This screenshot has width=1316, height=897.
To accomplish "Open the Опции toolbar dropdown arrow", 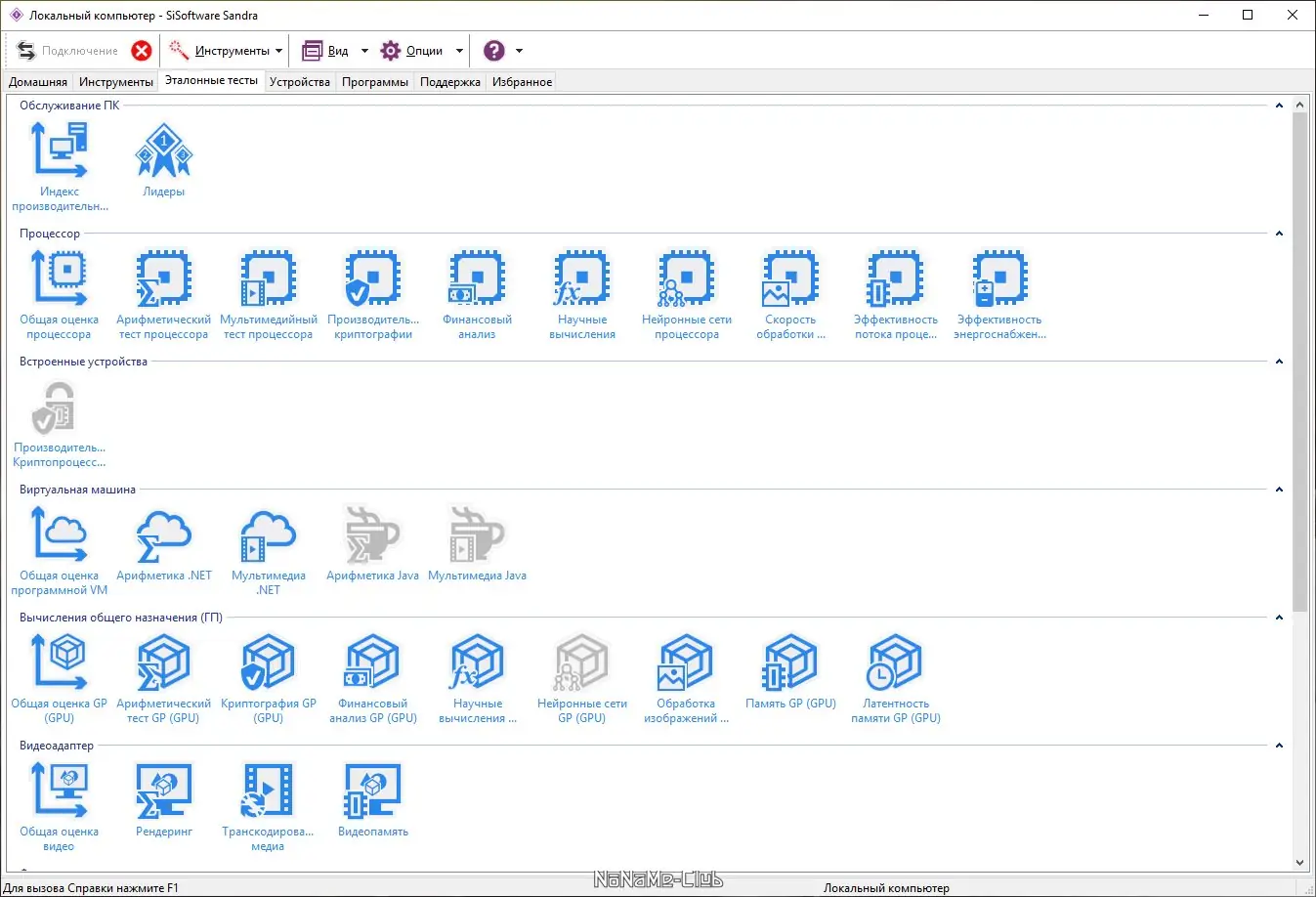I will coord(459,51).
